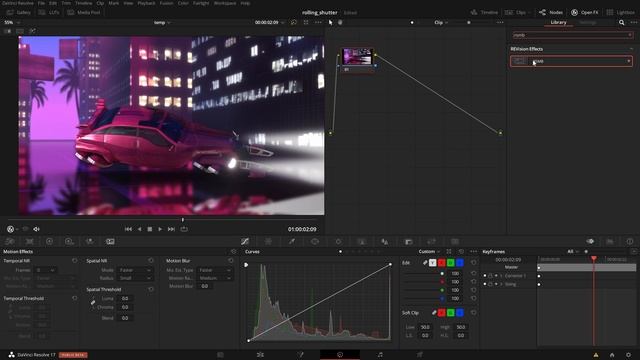This screenshot has height=360, width=640.
Task: Open the Spatial NR Radius dropdown
Action: click(135, 278)
